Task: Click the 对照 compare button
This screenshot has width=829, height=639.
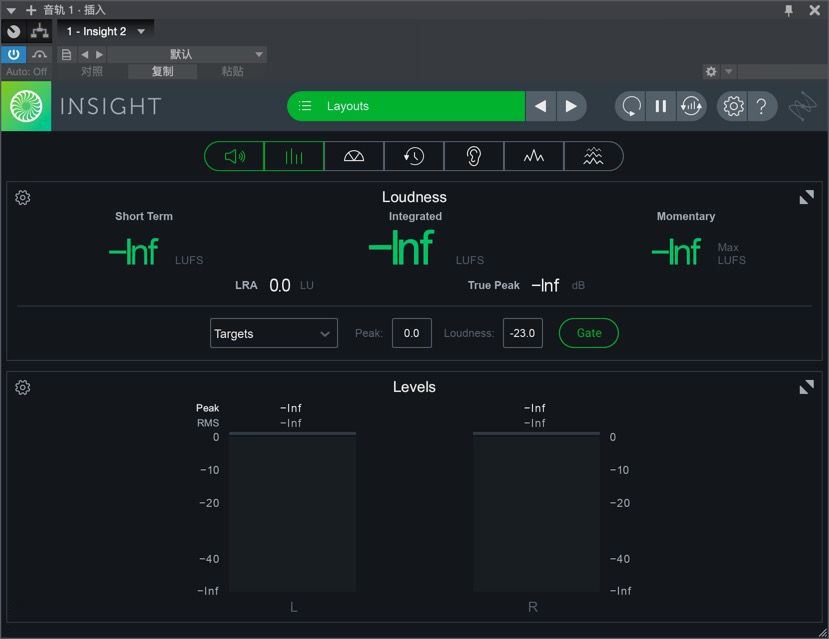Action: tap(91, 71)
